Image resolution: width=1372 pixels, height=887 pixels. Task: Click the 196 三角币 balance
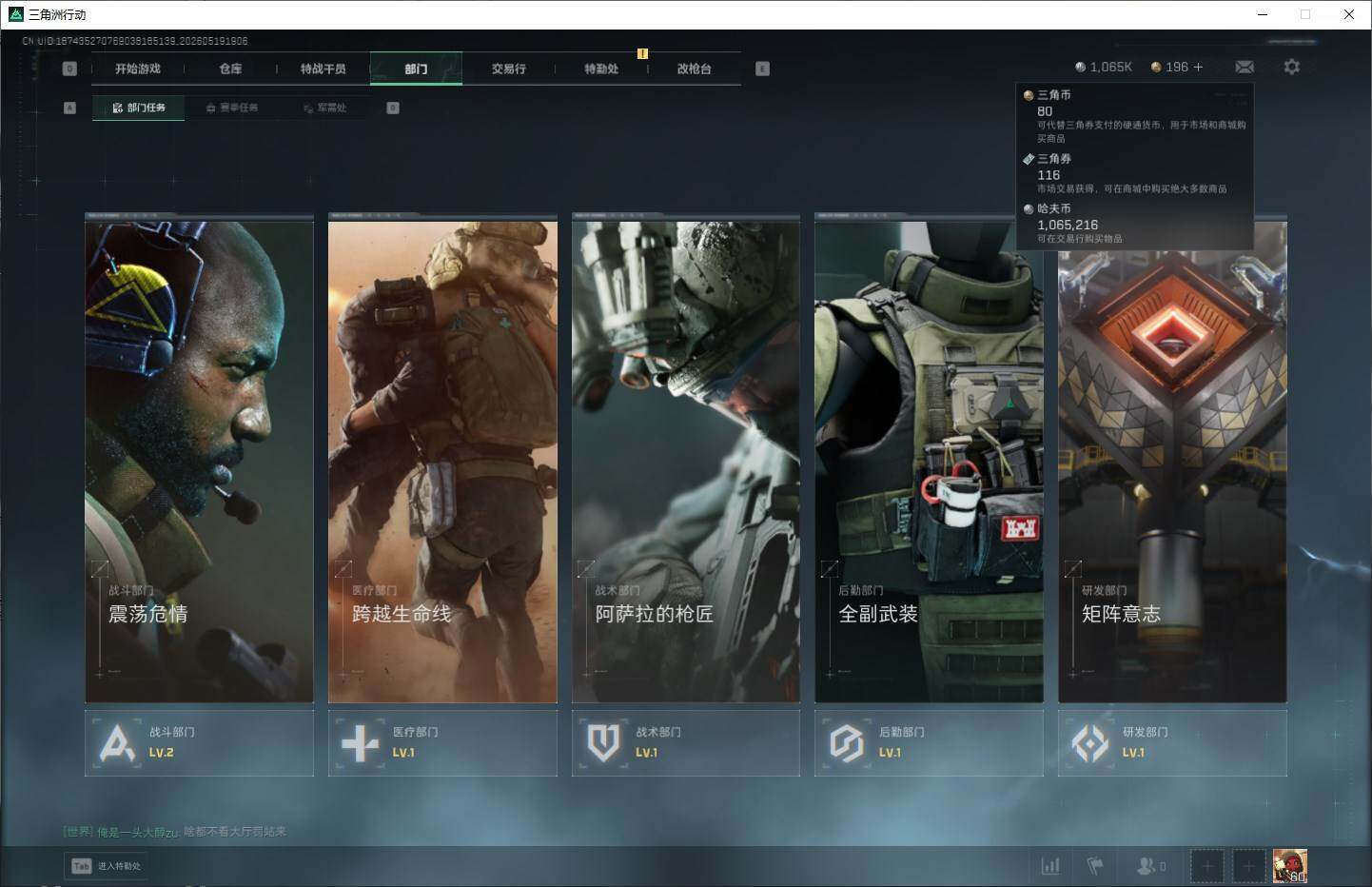point(1169,67)
